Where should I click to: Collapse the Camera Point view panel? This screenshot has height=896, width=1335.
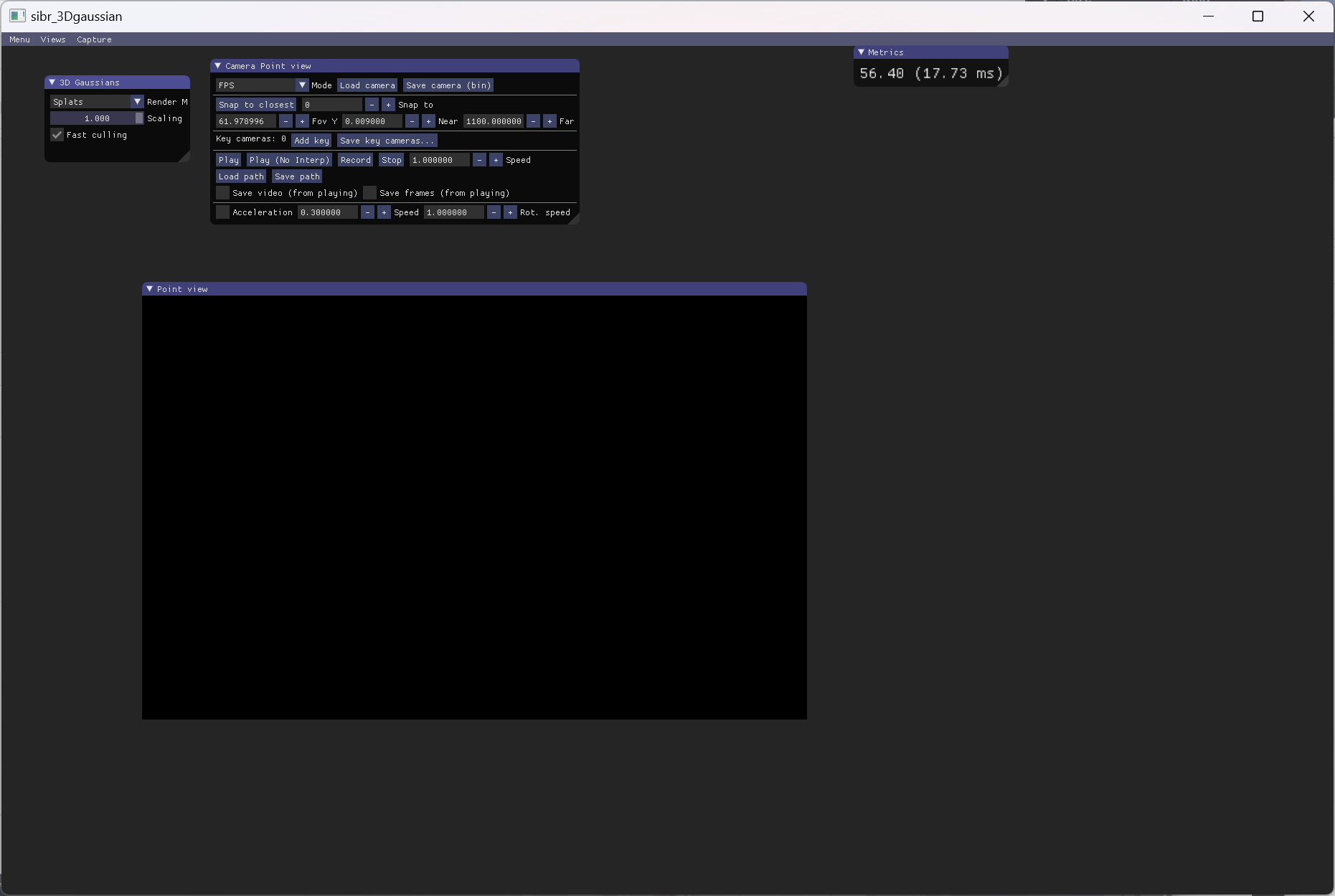click(x=219, y=65)
